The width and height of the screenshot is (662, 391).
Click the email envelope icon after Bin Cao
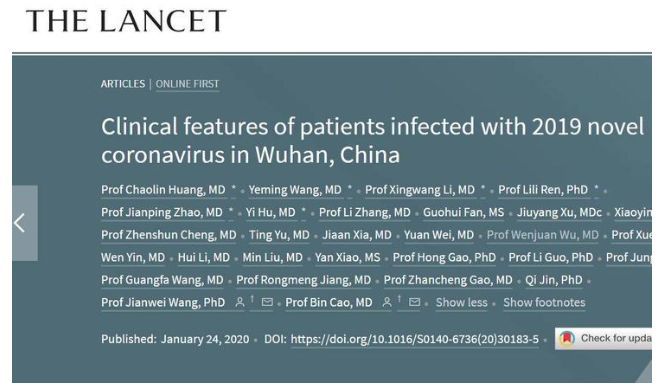[x=415, y=302]
